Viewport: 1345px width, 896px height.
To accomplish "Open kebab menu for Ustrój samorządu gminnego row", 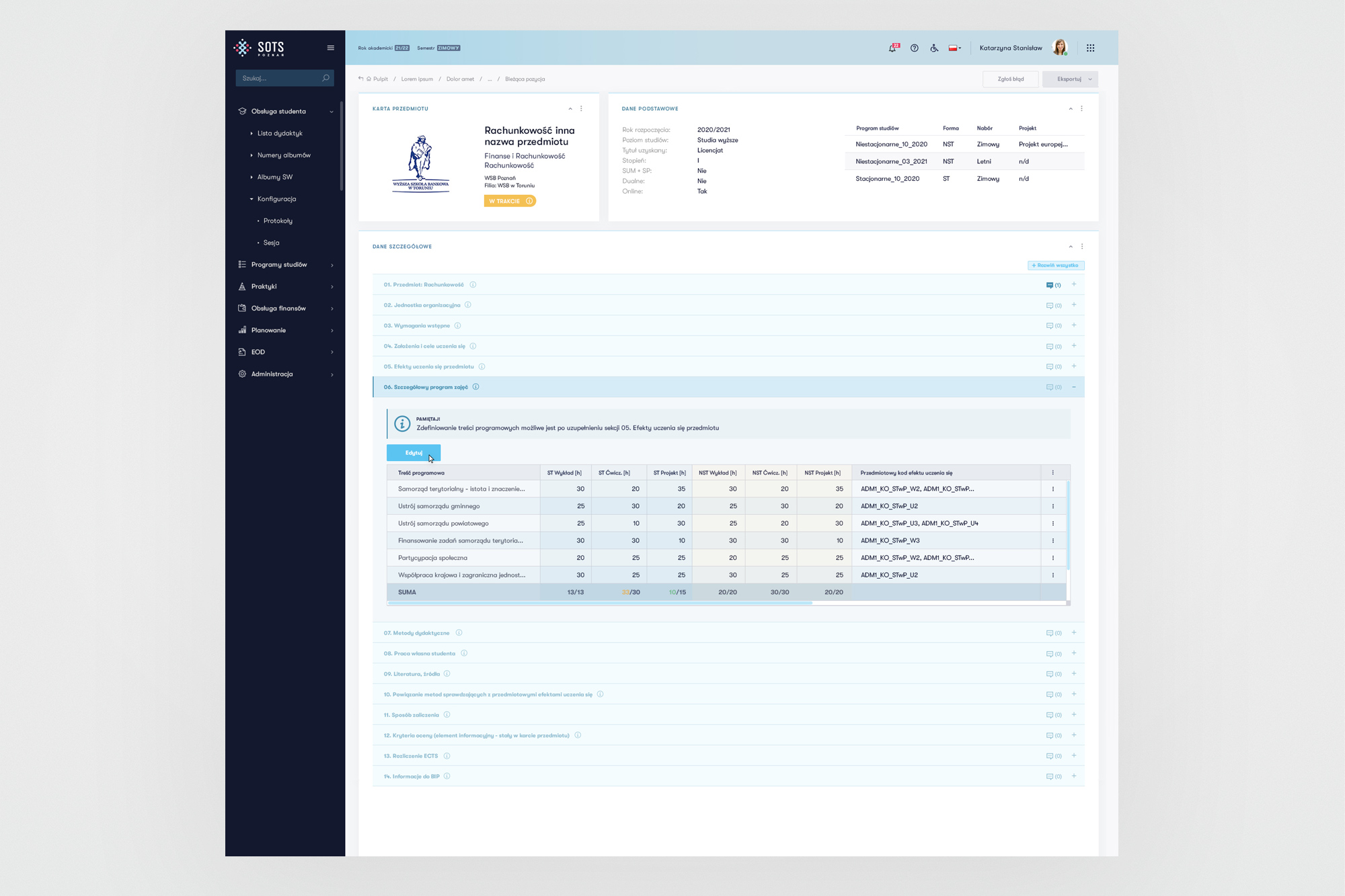I will [1052, 506].
